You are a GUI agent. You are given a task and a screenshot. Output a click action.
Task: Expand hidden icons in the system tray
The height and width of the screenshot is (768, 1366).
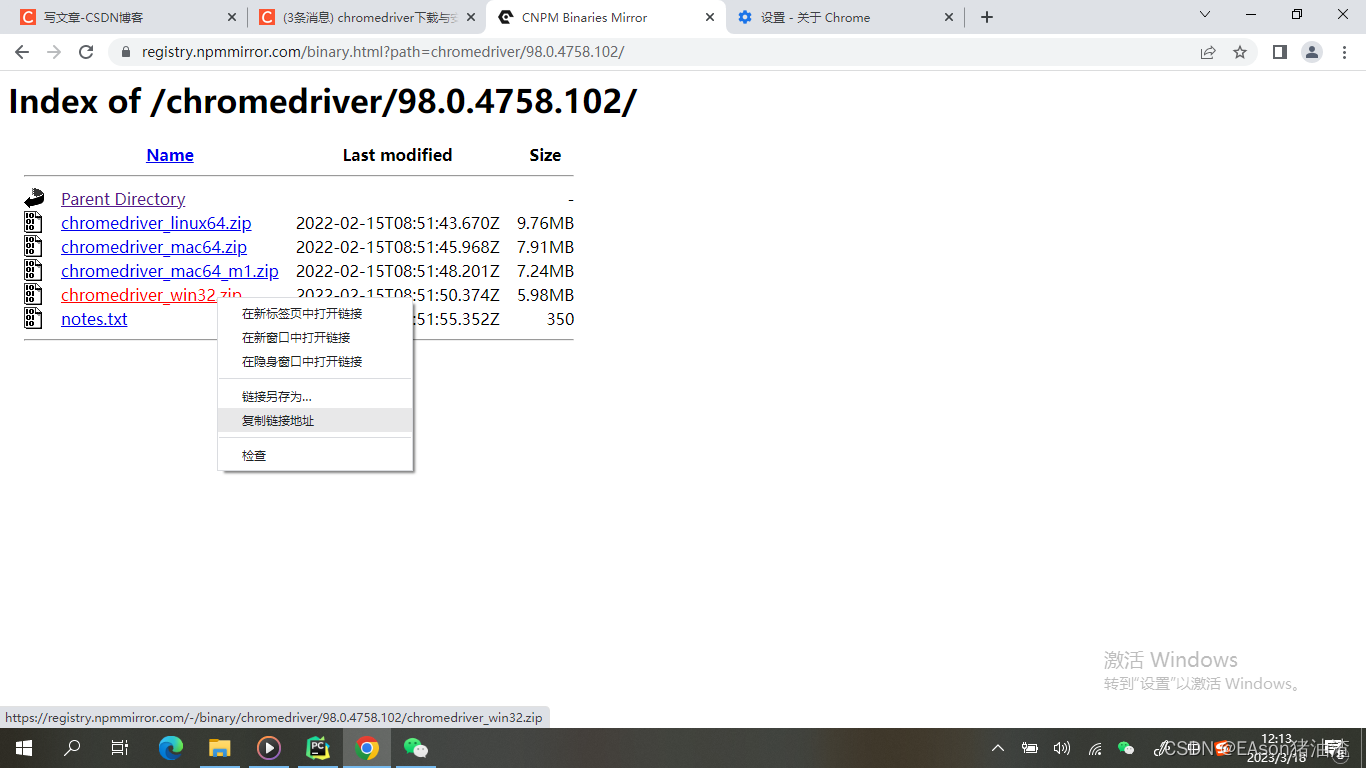(x=997, y=747)
